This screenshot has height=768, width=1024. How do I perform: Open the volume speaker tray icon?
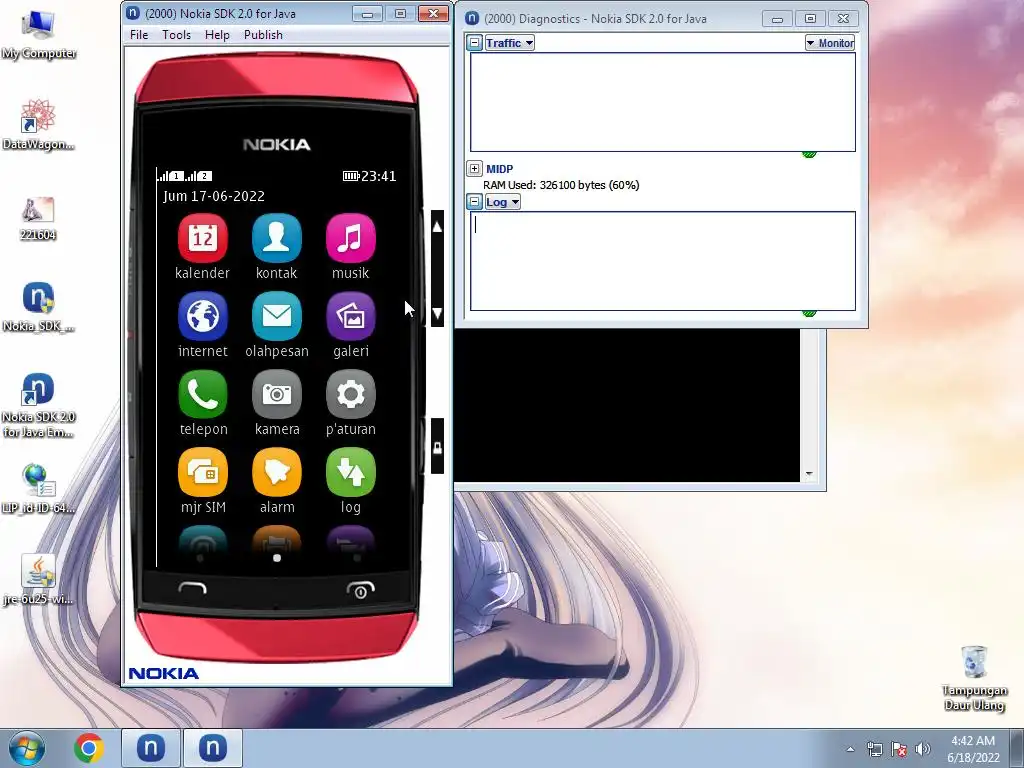tap(923, 748)
